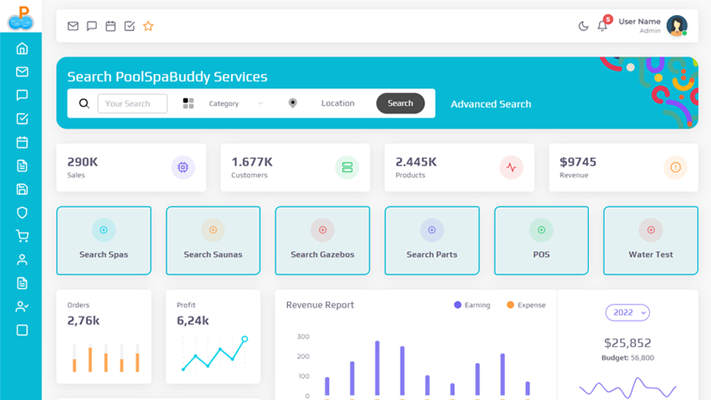Open the 2022 year dropdown
Image resolution: width=711 pixels, height=400 pixels.
pos(628,312)
